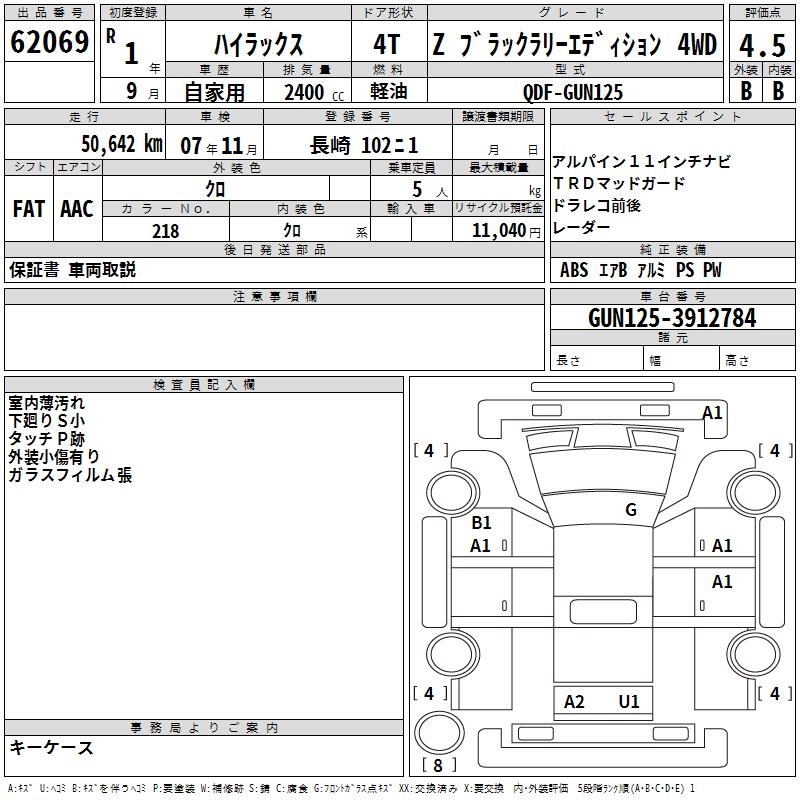Click the air conditioner value AAC

(x=77, y=209)
